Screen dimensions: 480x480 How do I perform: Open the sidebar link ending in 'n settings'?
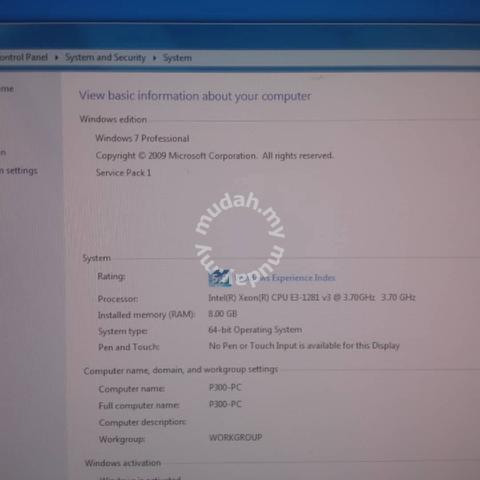19,171
